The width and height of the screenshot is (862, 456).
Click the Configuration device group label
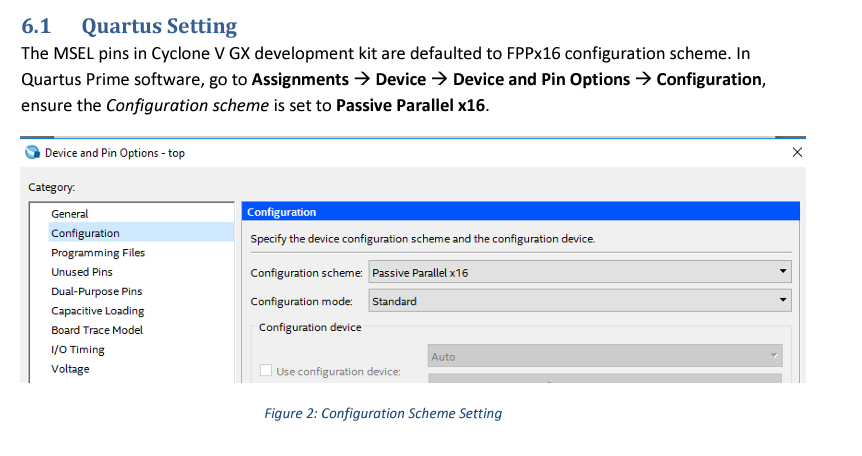pos(310,327)
